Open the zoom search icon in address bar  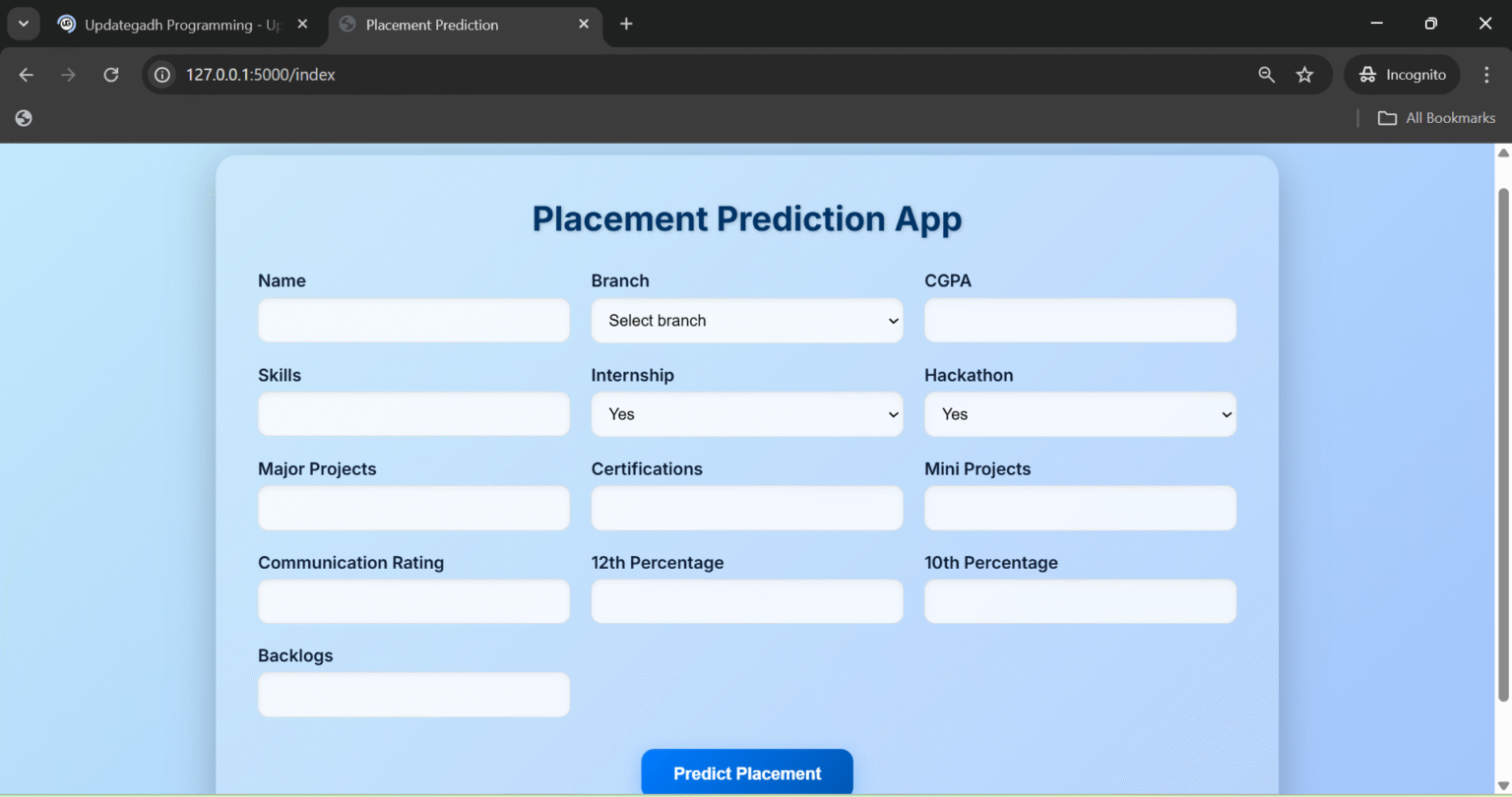(x=1266, y=74)
